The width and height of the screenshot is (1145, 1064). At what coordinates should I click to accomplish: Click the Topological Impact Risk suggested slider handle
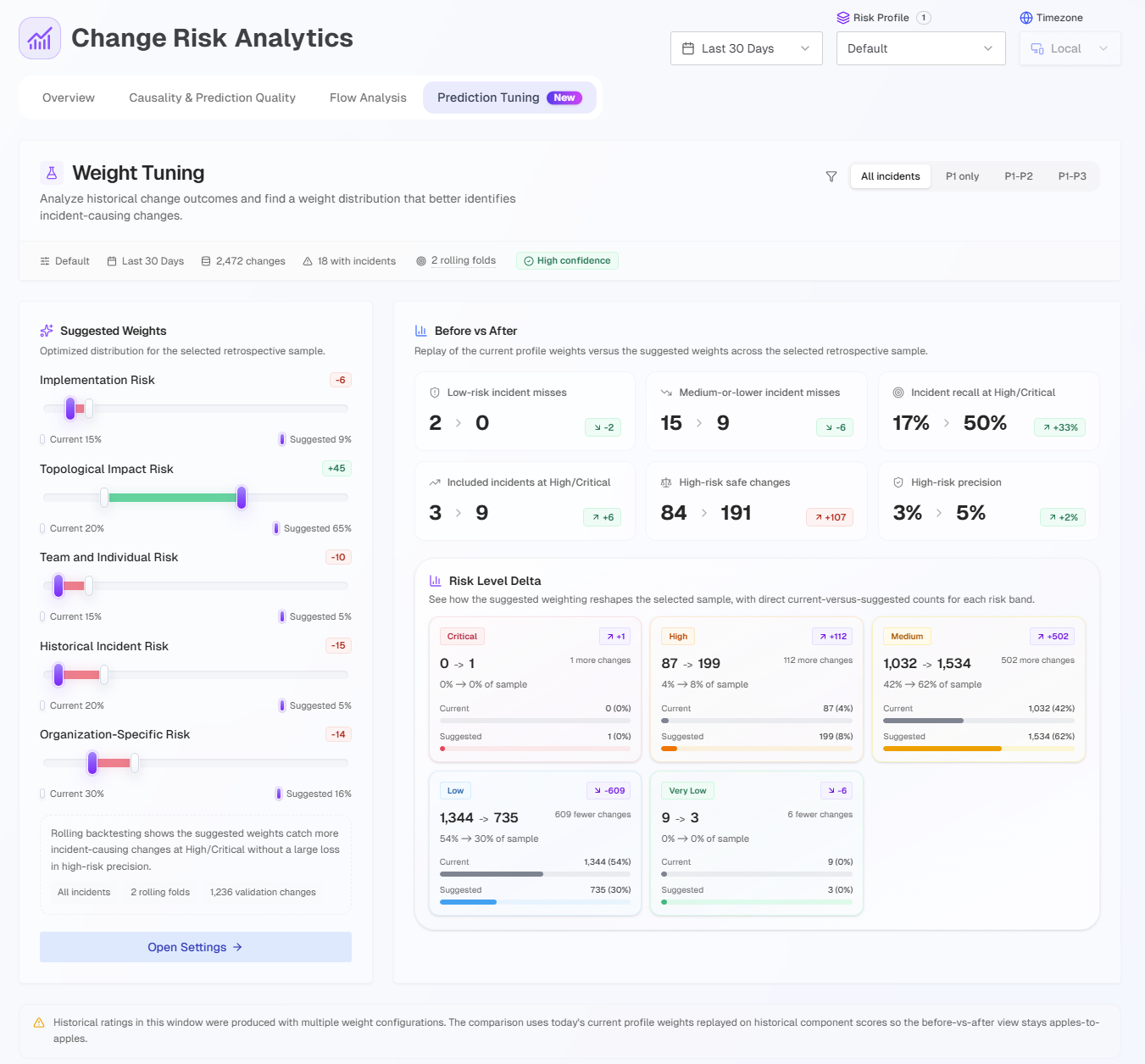[x=242, y=498]
